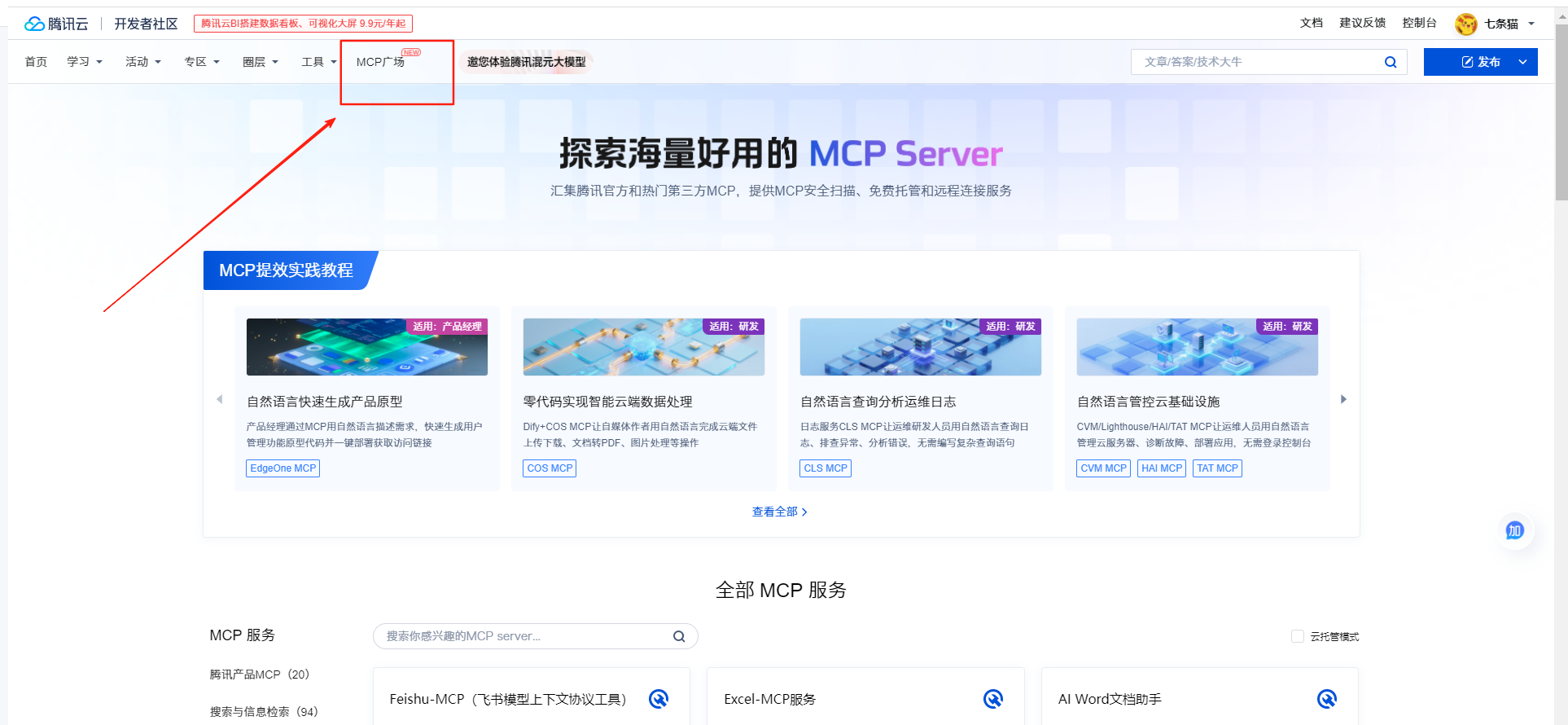Open the 自然语言管控云基础设施 tutorial thumbnail
This screenshot has height=725, width=1568.
click(1198, 347)
